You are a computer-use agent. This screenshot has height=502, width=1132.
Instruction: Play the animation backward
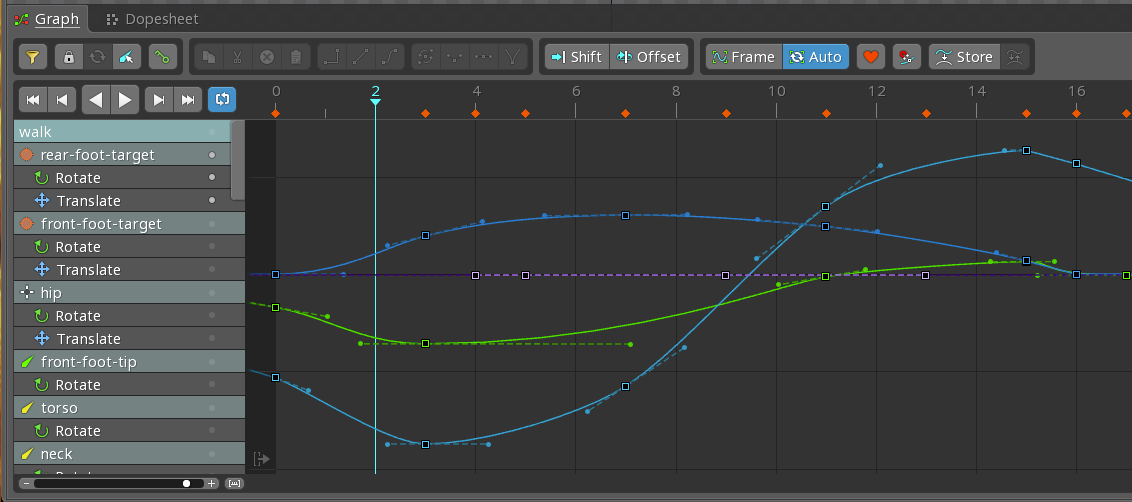96,100
